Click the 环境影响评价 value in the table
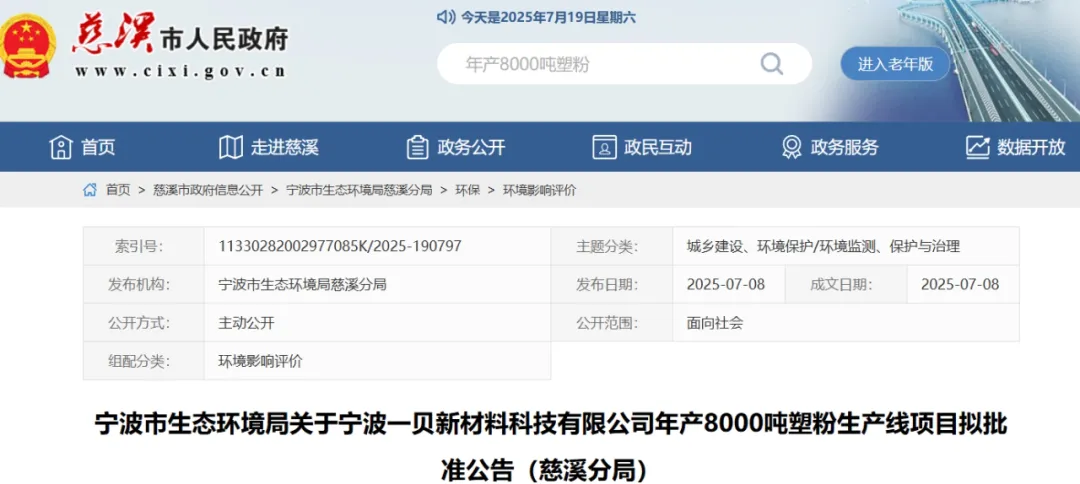 pos(260,360)
